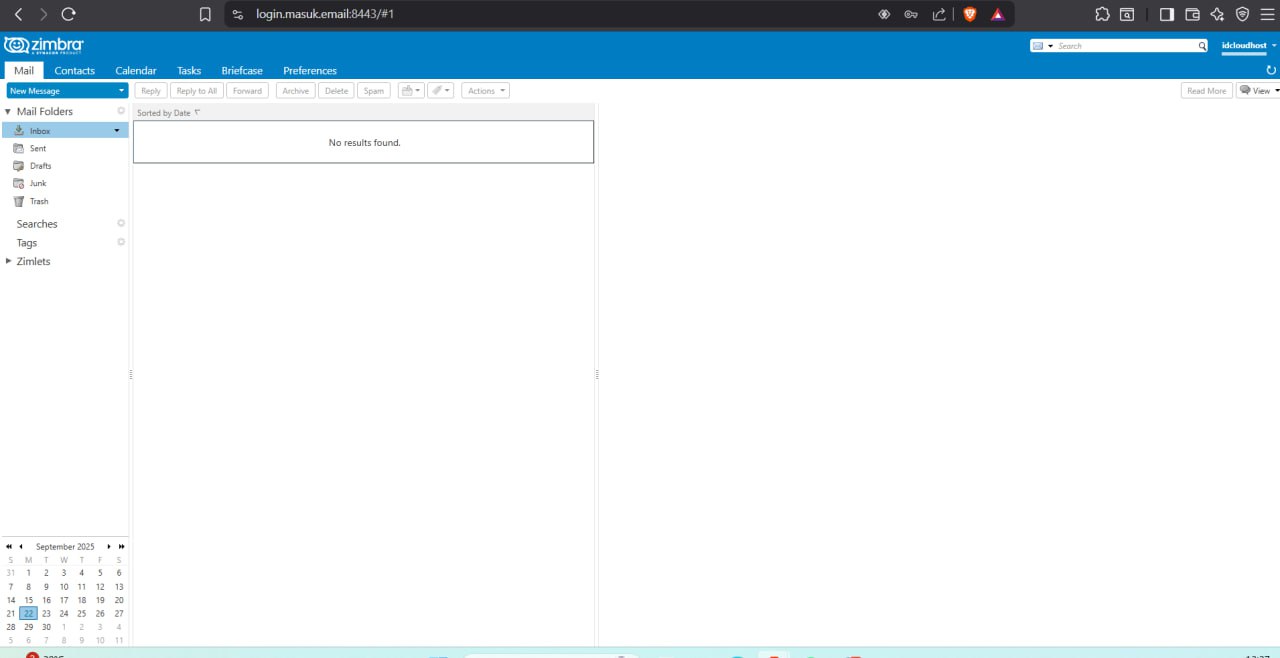The width and height of the screenshot is (1280, 658).
Task: Click the Reply button
Action: (x=151, y=90)
